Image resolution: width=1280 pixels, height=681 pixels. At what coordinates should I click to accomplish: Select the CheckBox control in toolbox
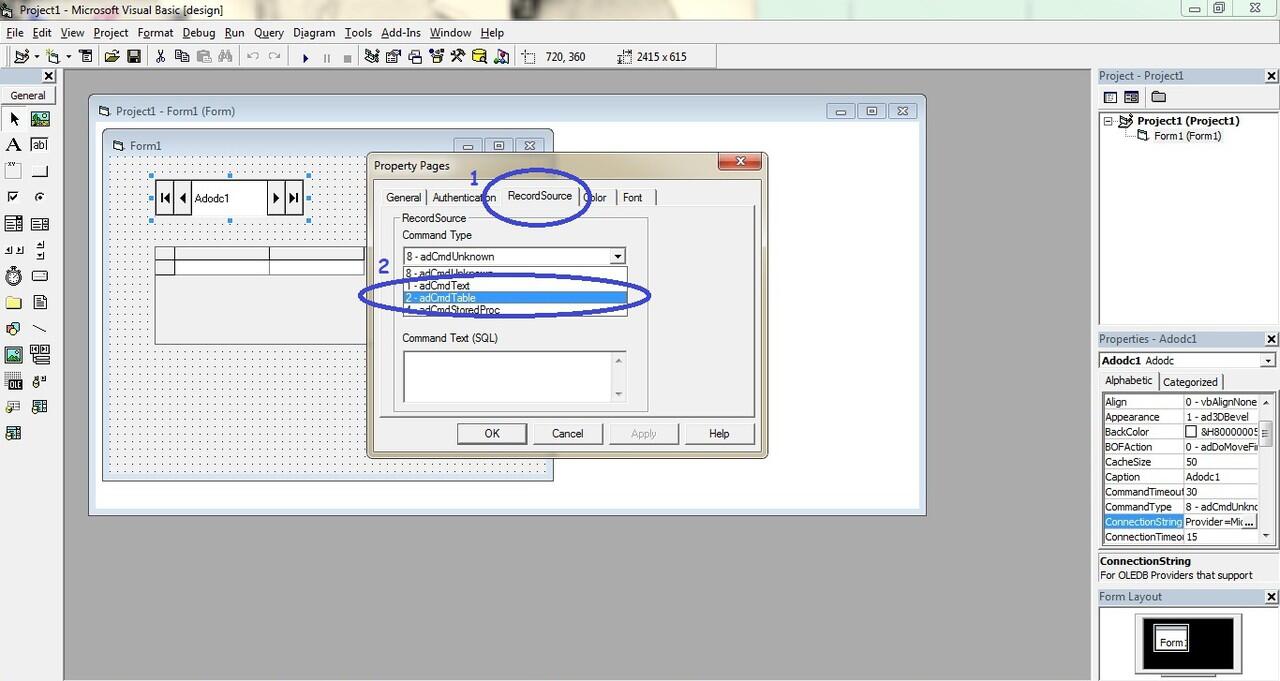tap(14, 197)
